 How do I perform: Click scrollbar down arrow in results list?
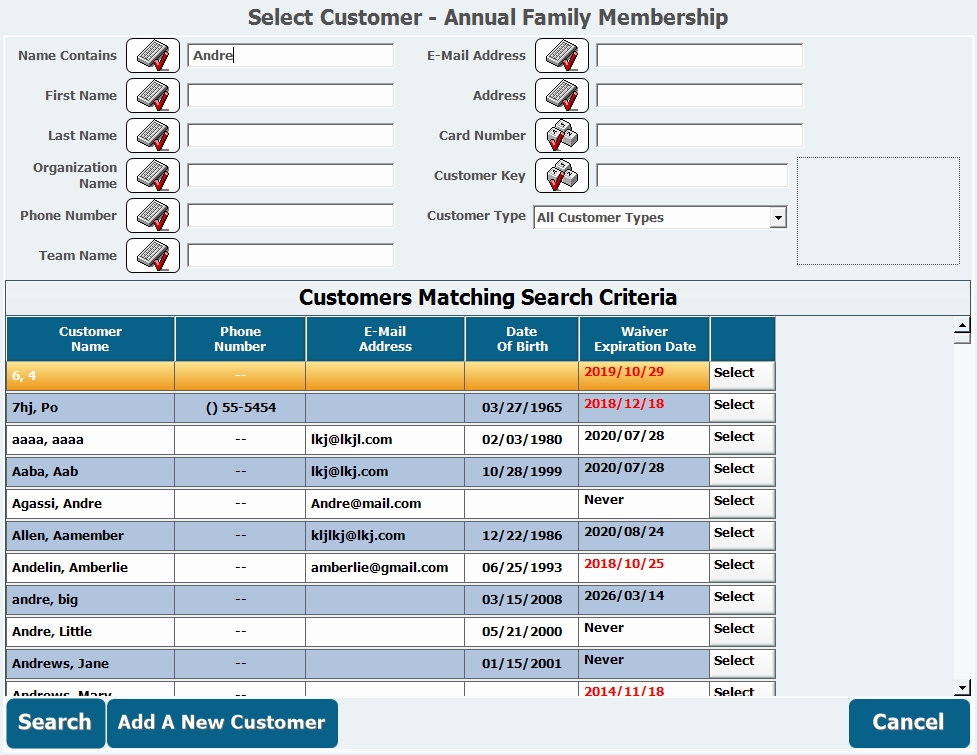click(963, 688)
